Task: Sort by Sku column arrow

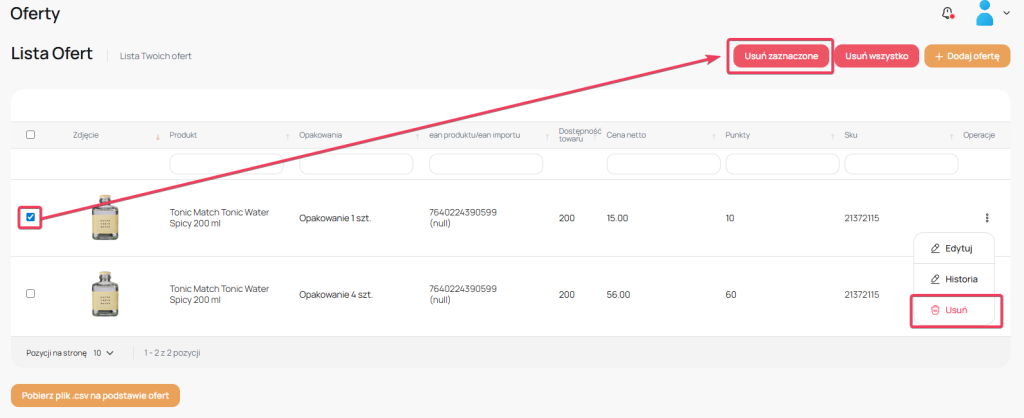Action: (x=950, y=136)
